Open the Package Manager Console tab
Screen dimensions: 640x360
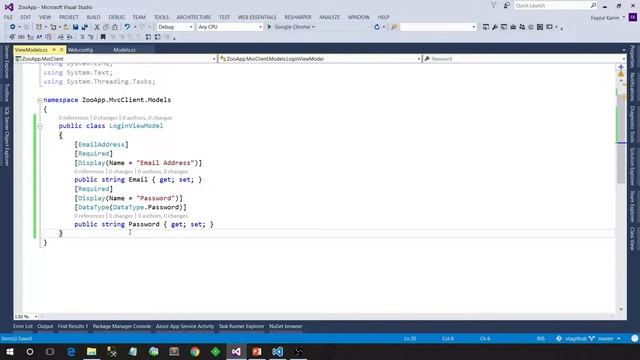[122, 326]
